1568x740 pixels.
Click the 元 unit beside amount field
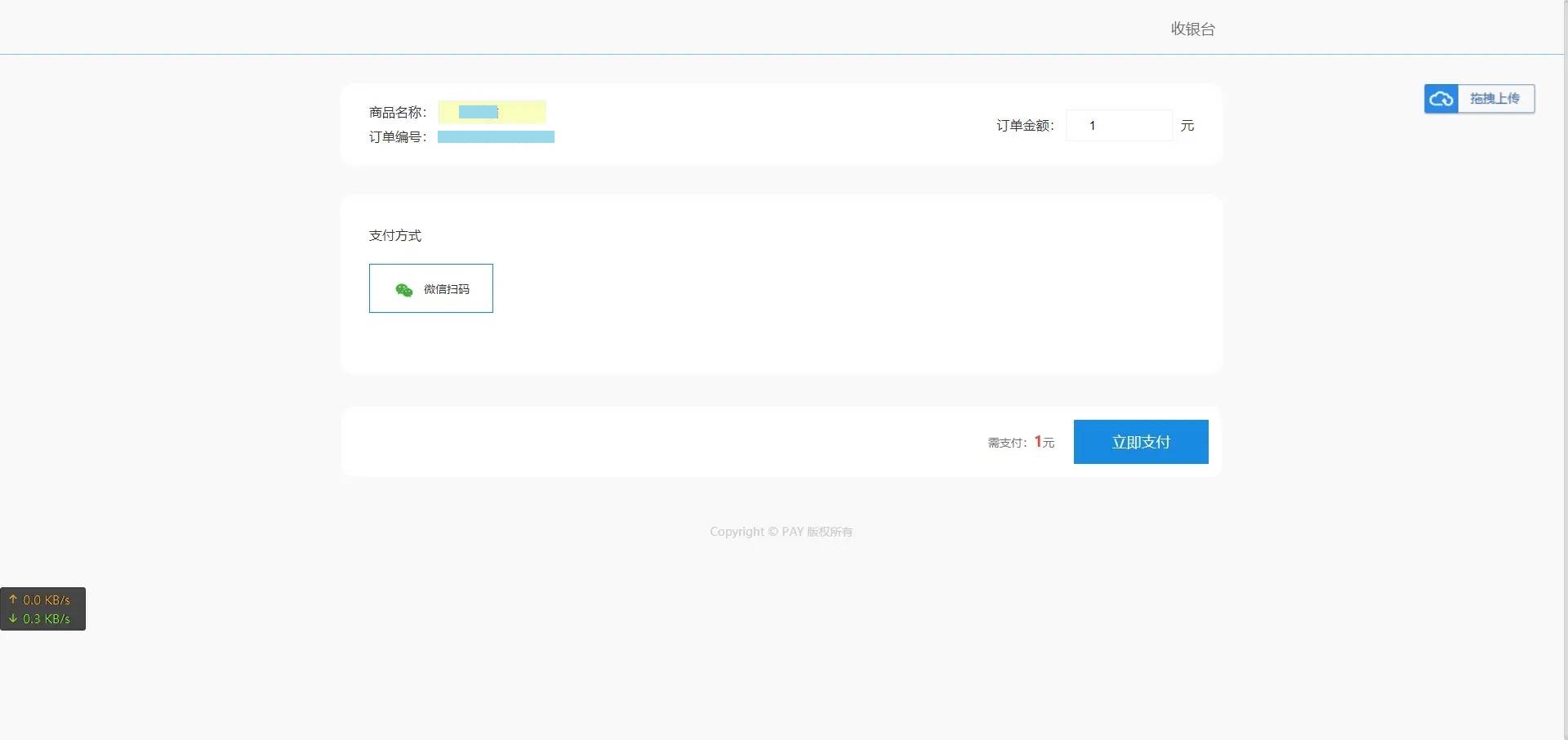coord(1187,126)
